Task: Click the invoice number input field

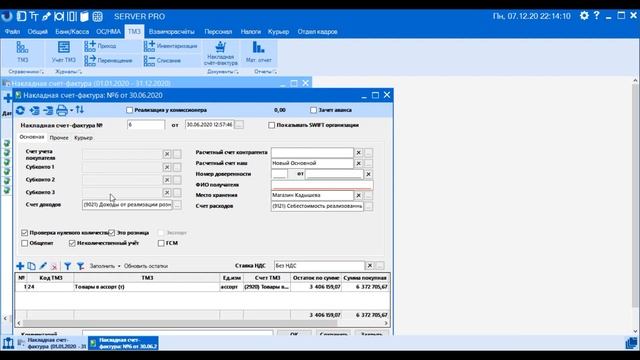Action: tap(146, 125)
